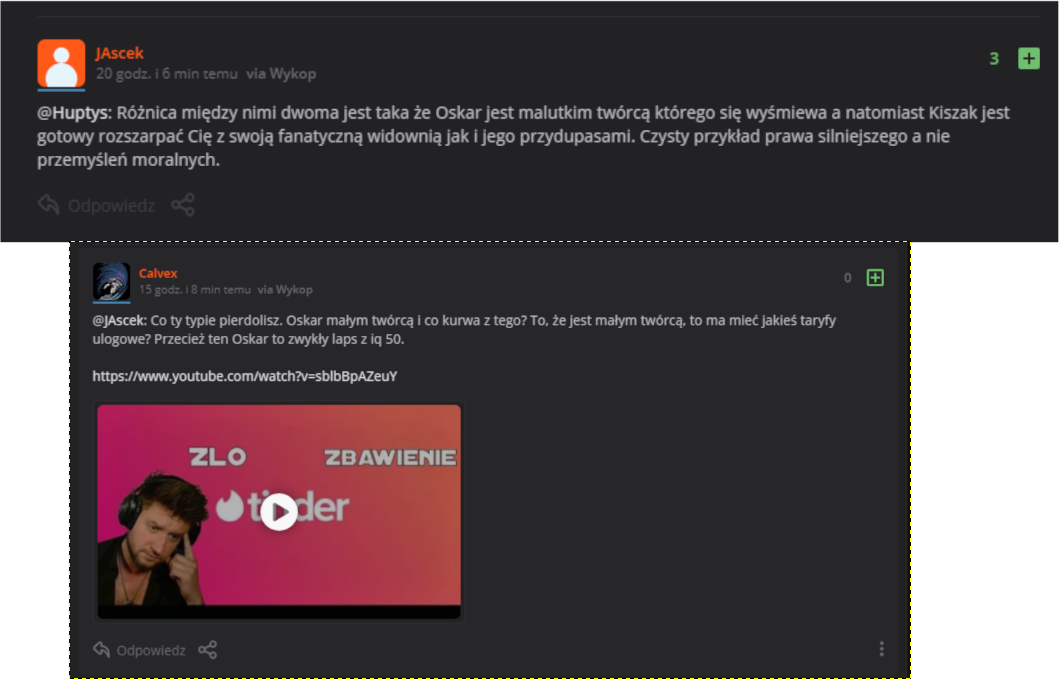Viewport: 1063px width, 679px height.
Task: Click the '15 godz. i 8 min temu' timestamp
Action: 195,290
